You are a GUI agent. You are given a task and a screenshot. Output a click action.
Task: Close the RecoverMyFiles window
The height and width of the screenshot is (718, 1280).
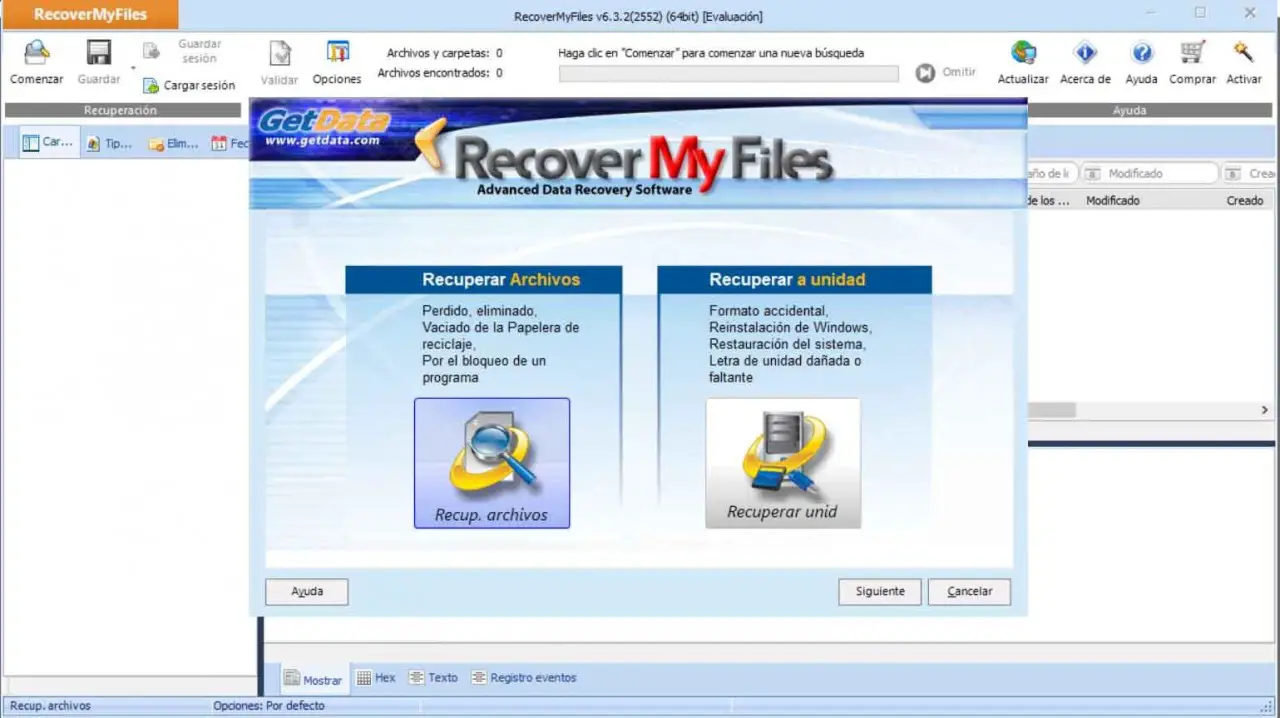[x=1250, y=13]
